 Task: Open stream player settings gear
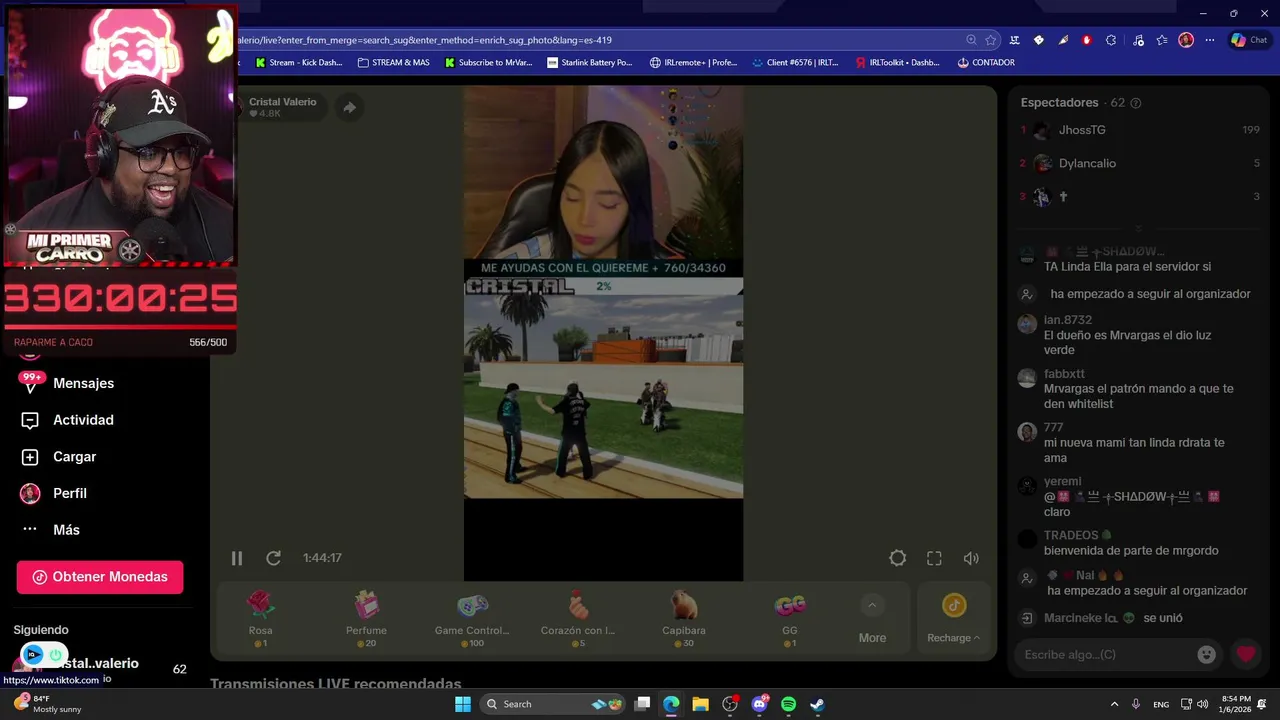click(x=898, y=558)
